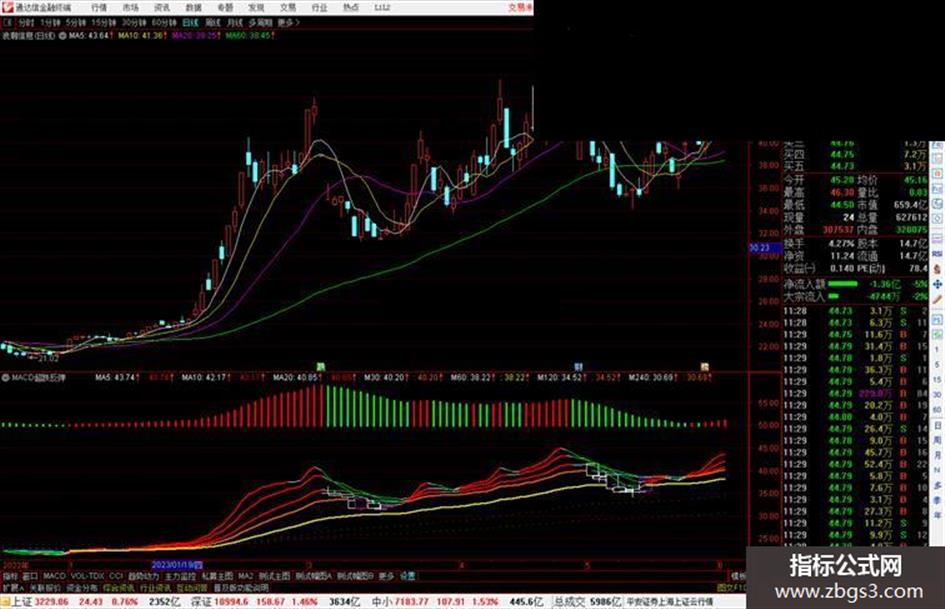Click the green marker icon on the chart divider

tap(322, 366)
